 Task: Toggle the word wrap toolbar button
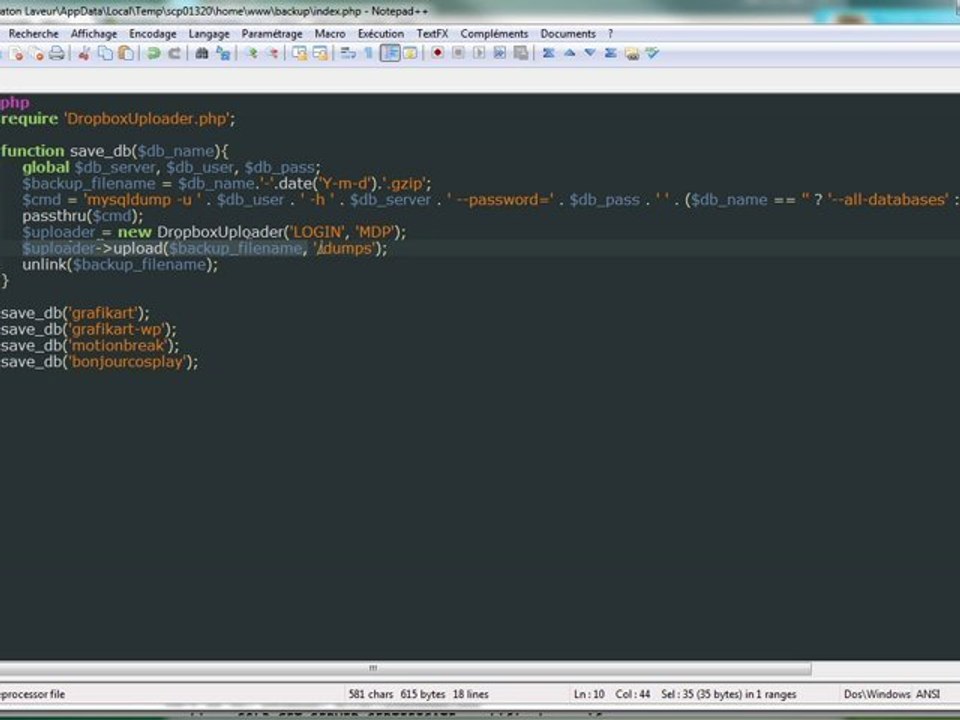[x=348, y=53]
